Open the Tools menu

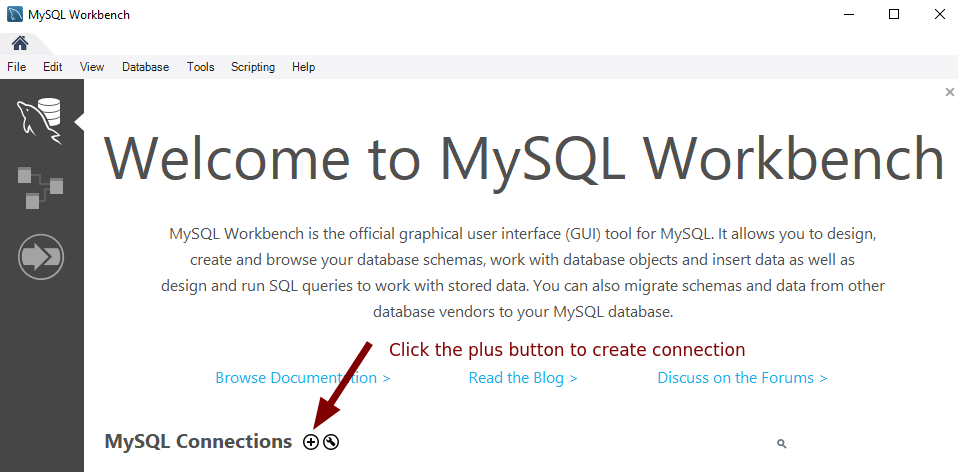pyautogui.click(x=200, y=67)
